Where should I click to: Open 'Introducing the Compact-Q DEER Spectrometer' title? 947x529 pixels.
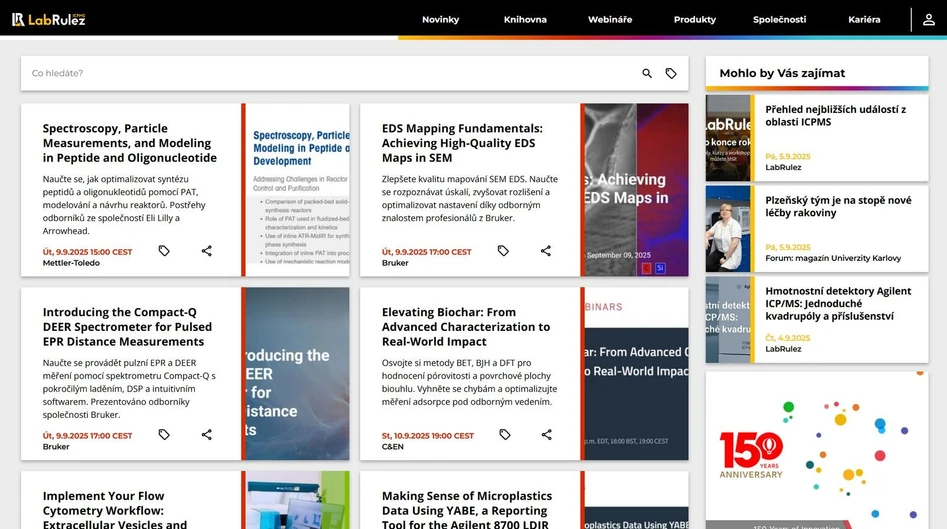click(x=127, y=327)
